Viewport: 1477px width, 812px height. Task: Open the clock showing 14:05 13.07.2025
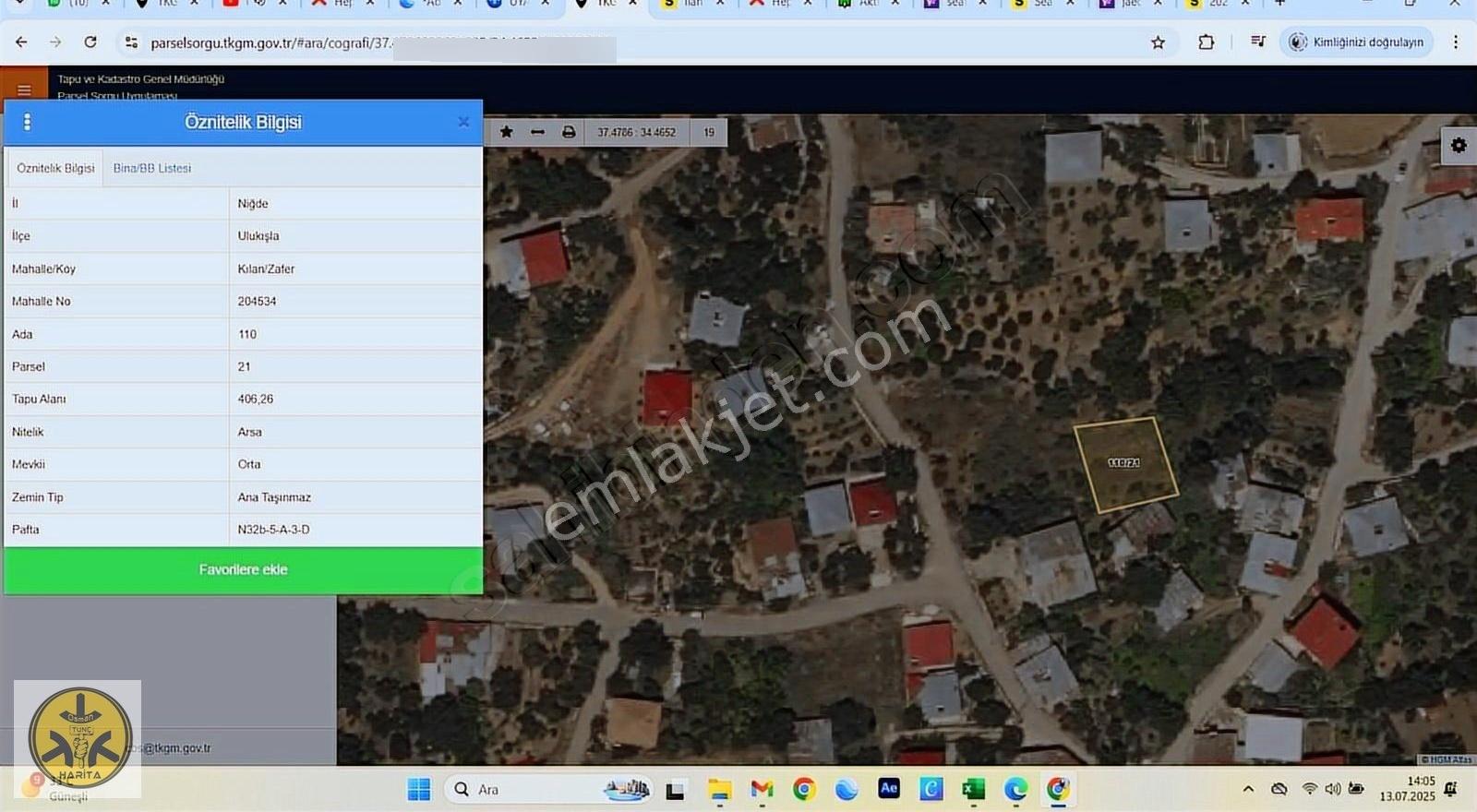[x=1407, y=789]
